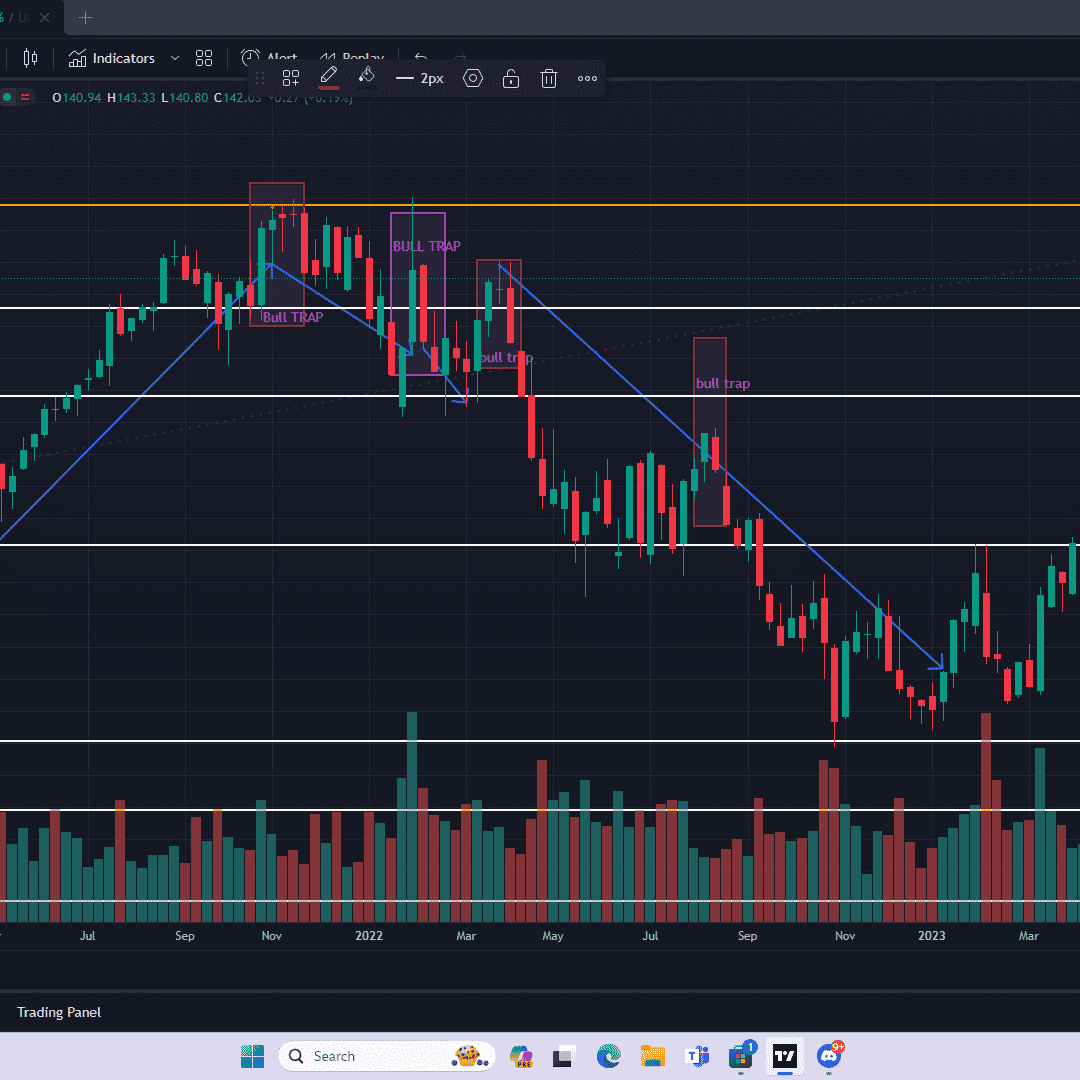Select the BULL TRAP purple rectangle label

pyautogui.click(x=426, y=246)
